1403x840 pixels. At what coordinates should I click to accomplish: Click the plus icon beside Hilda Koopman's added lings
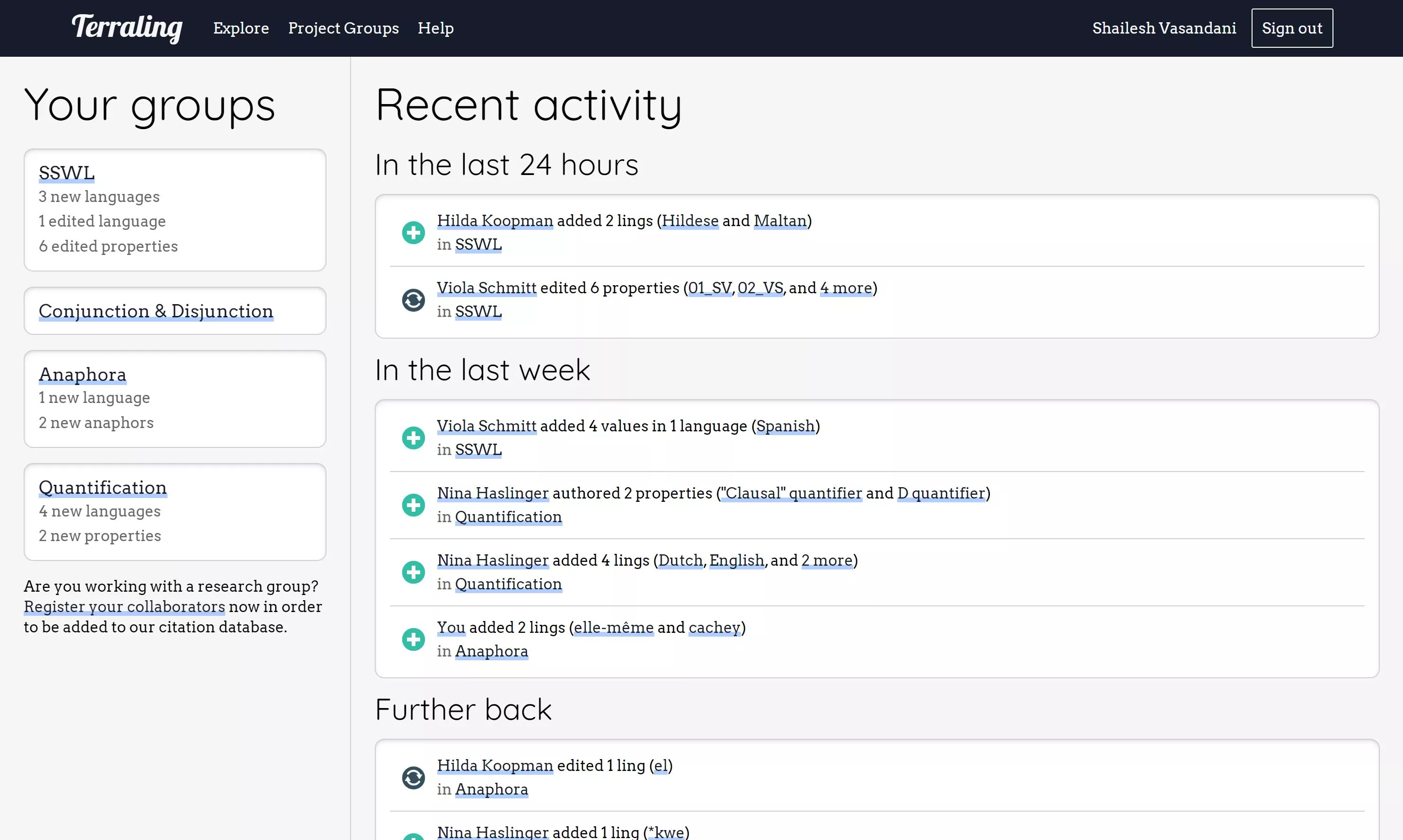413,233
